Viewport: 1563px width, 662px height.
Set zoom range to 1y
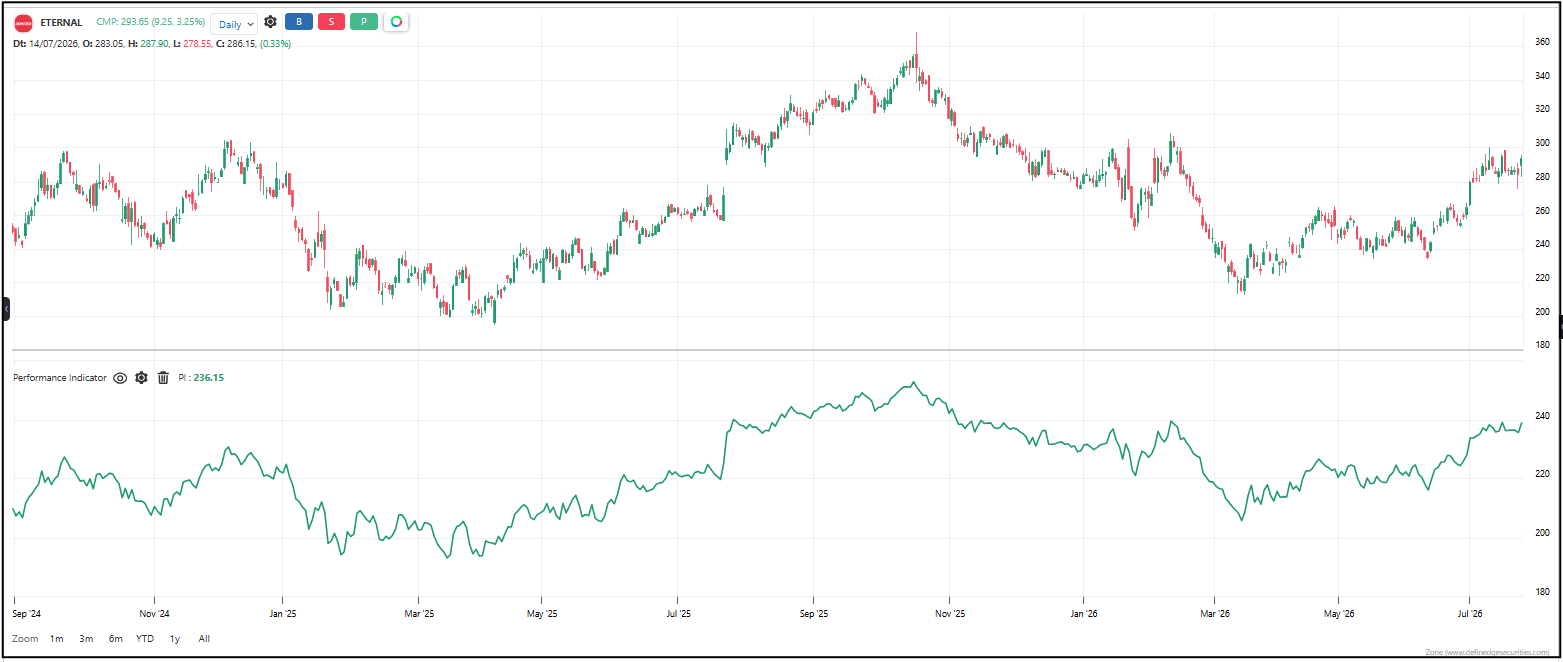click(x=175, y=638)
